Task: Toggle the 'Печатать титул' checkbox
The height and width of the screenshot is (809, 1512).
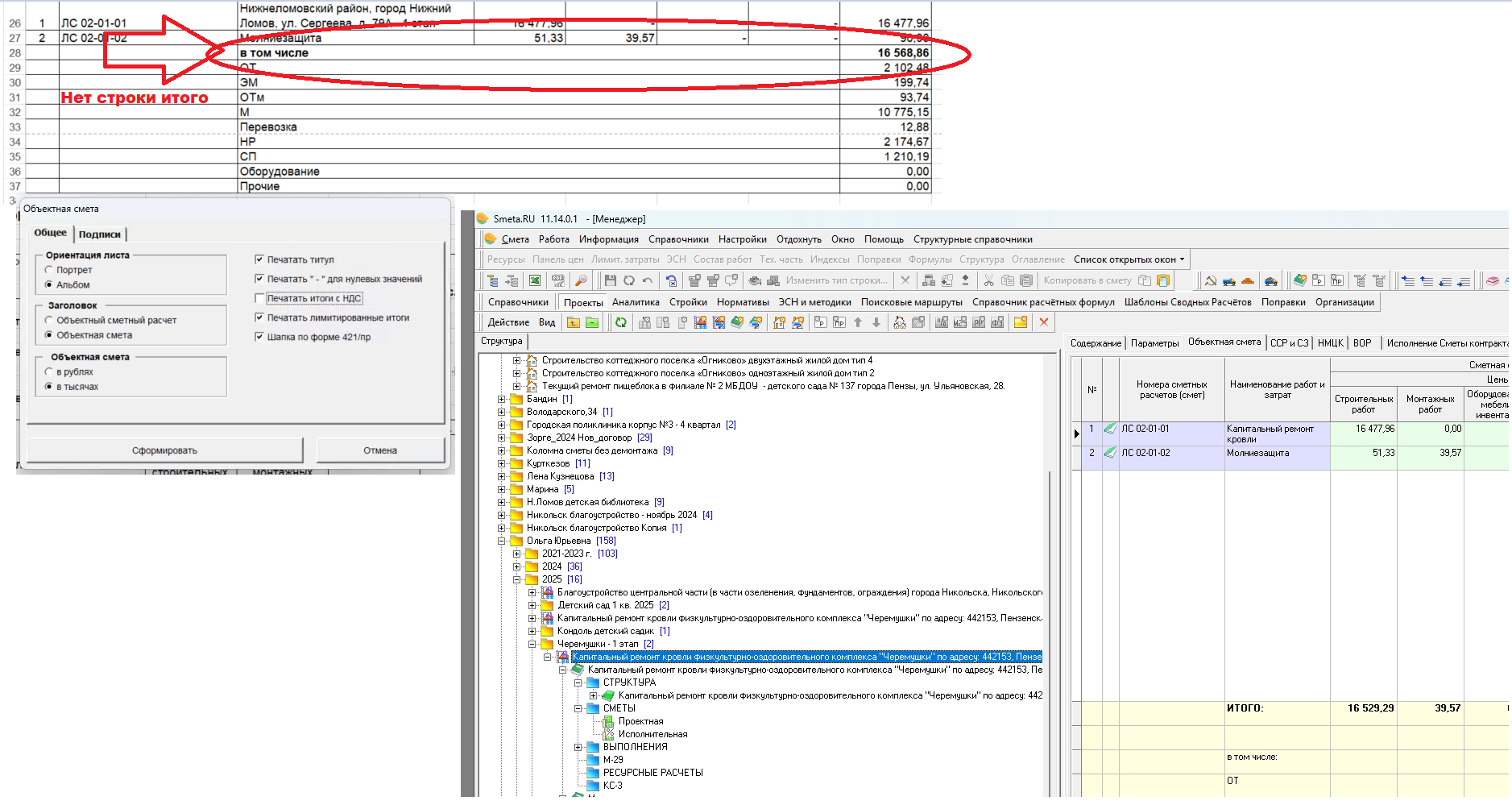Action: pos(259,259)
